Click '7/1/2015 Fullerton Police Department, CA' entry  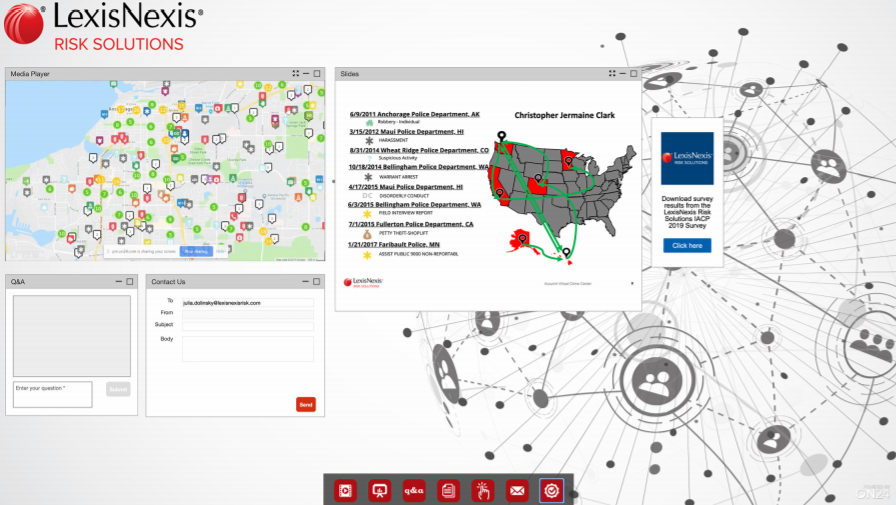coord(411,224)
